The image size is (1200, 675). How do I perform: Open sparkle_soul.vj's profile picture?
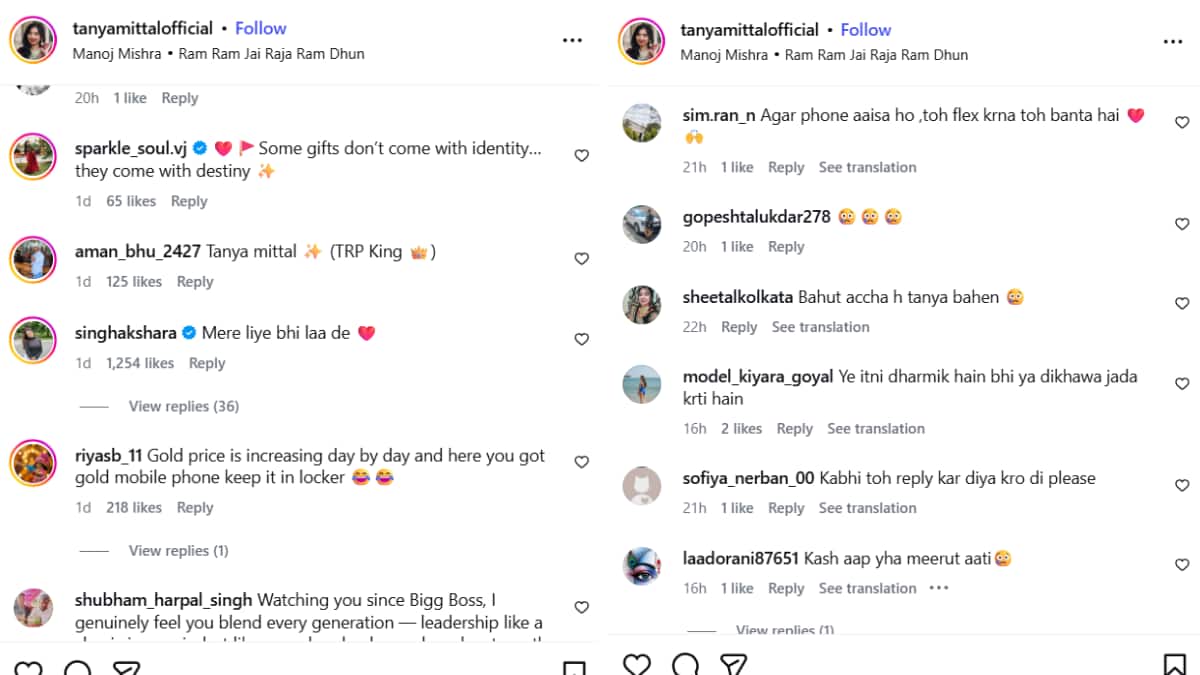33,158
